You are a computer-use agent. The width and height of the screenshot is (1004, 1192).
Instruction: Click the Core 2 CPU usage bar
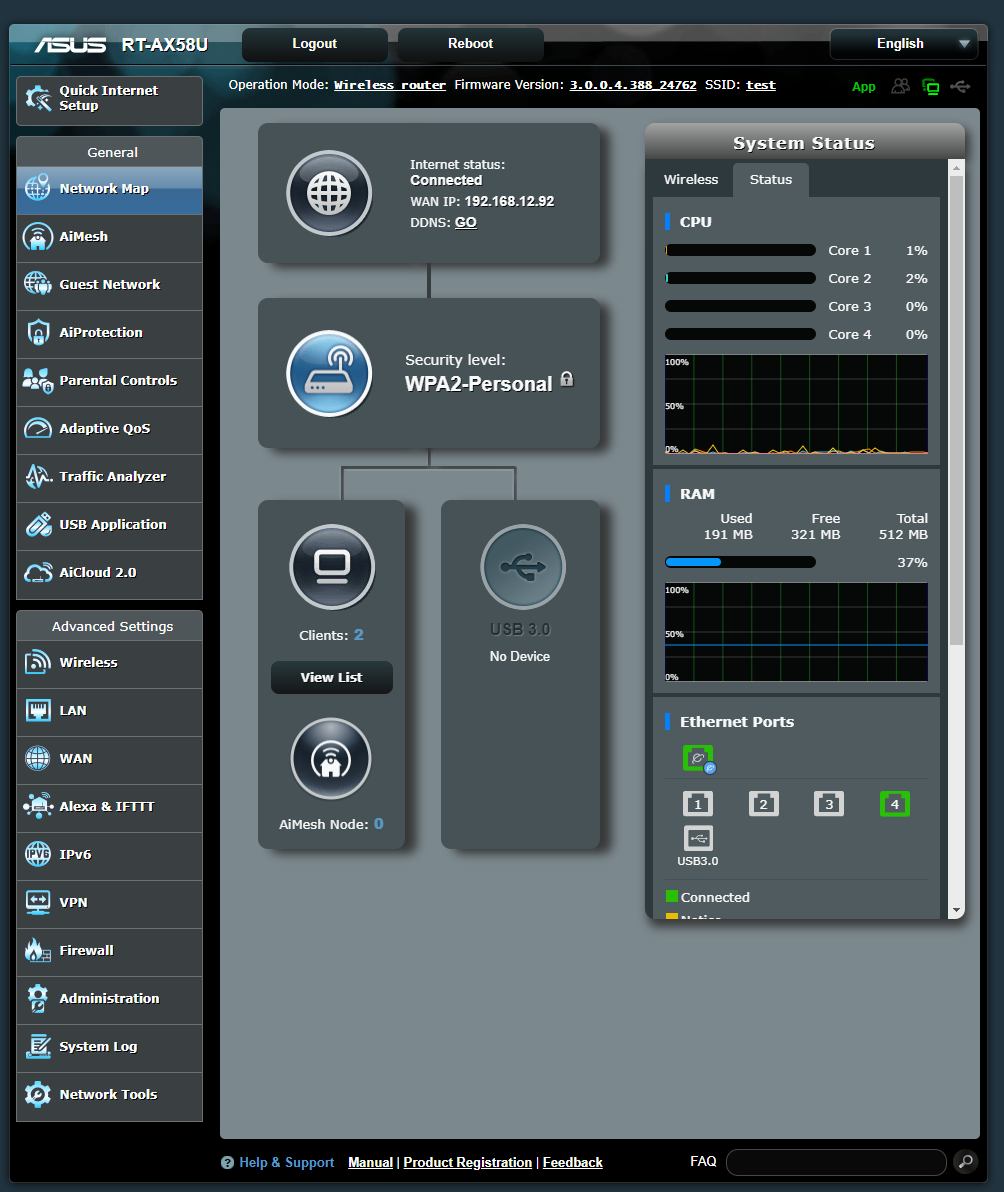[x=740, y=278]
